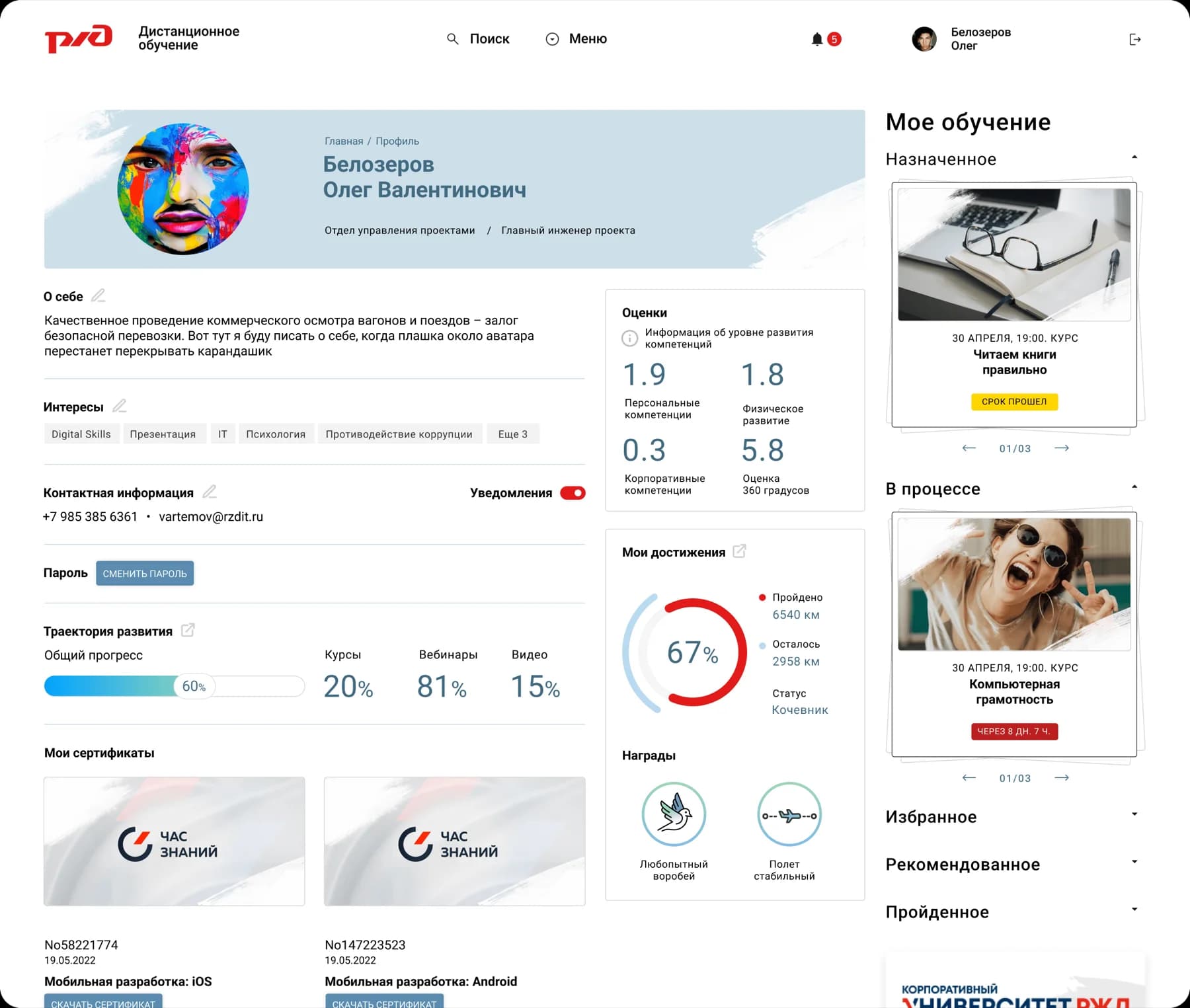Disable the Уведомления toggle
This screenshot has height=1008, width=1190.
[x=572, y=492]
